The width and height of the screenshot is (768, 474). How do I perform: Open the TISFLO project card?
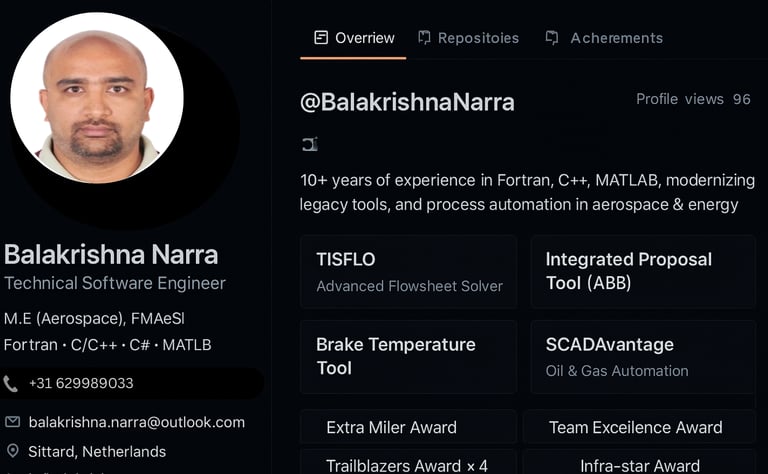click(408, 272)
